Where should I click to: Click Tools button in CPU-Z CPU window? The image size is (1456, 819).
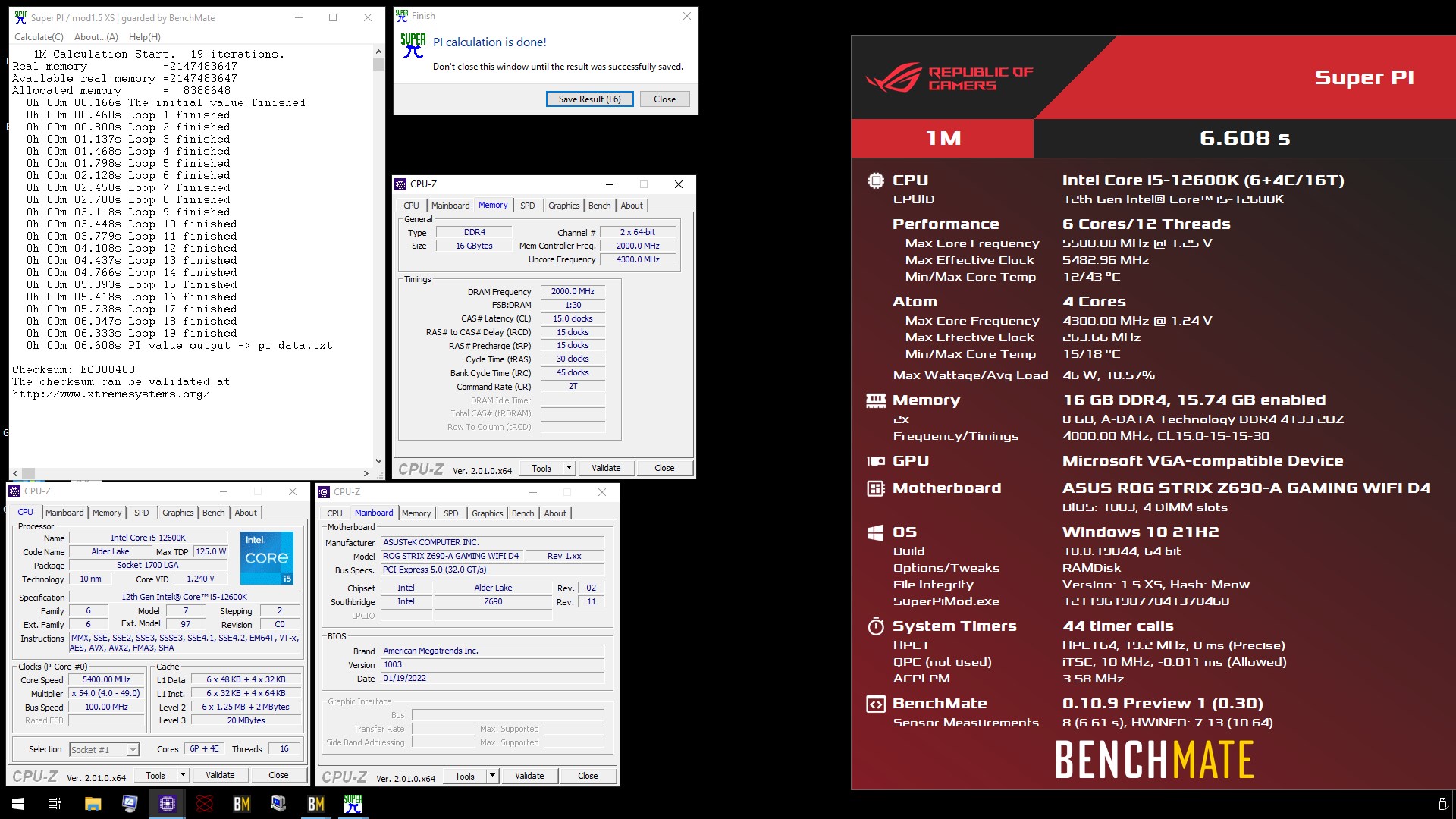[x=155, y=775]
